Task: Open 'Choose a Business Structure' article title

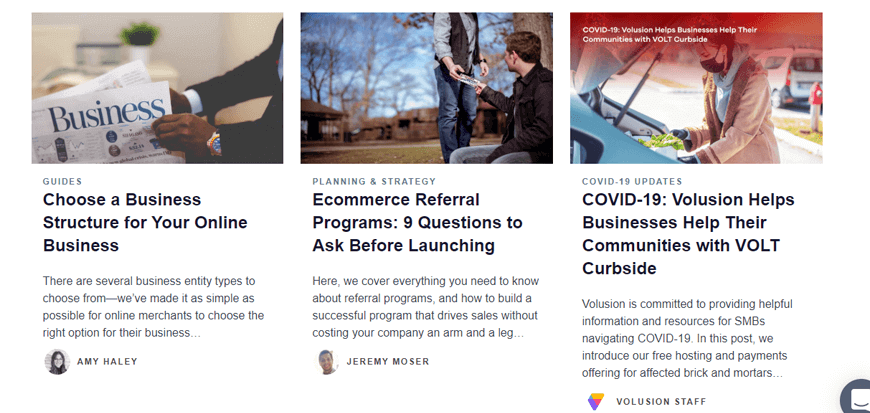Action: (x=145, y=222)
